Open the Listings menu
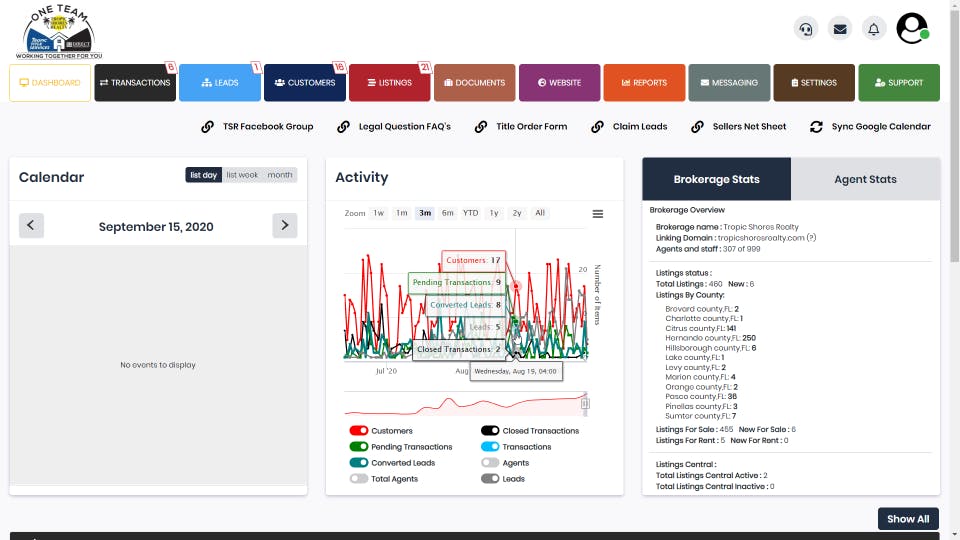 (x=389, y=83)
